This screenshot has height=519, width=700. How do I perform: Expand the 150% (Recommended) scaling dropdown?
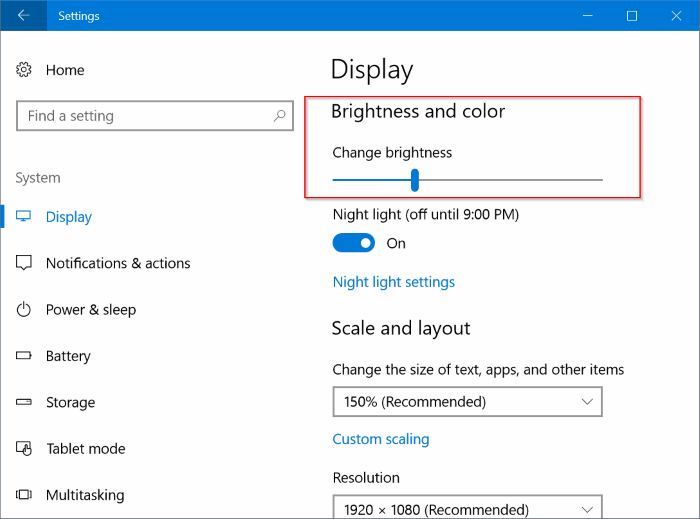tap(467, 402)
